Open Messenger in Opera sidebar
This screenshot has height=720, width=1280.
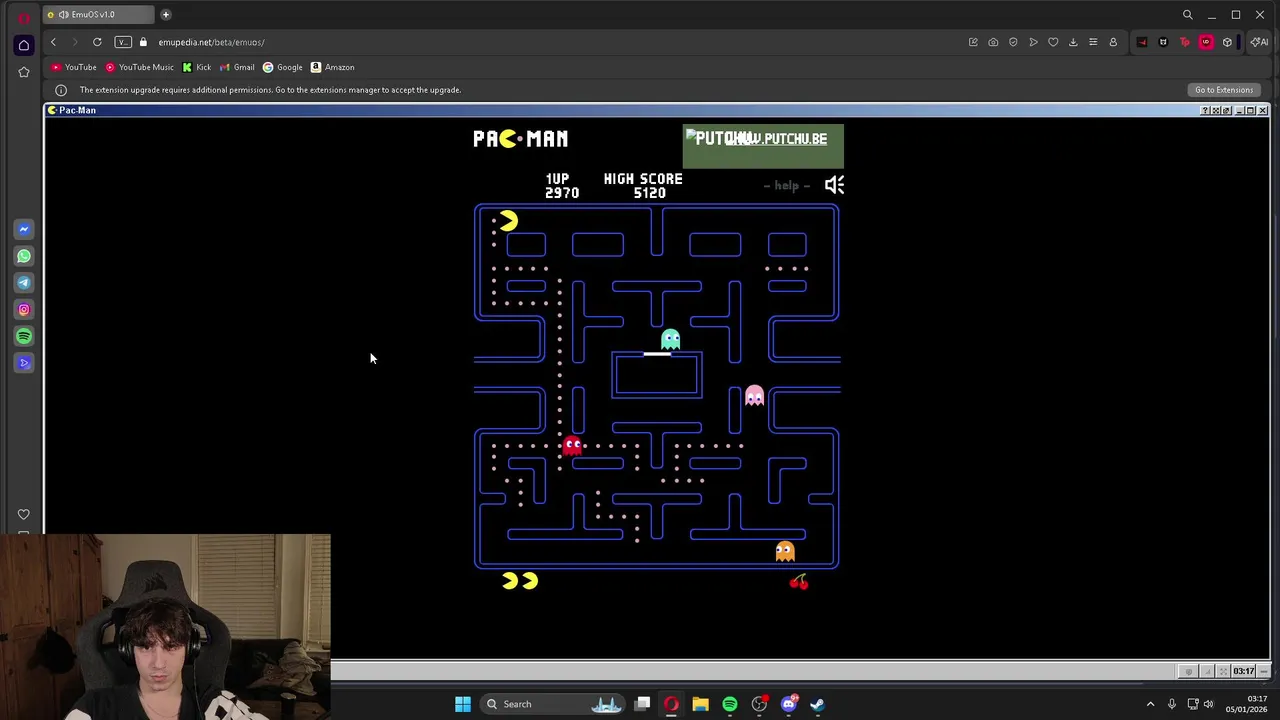tap(24, 229)
